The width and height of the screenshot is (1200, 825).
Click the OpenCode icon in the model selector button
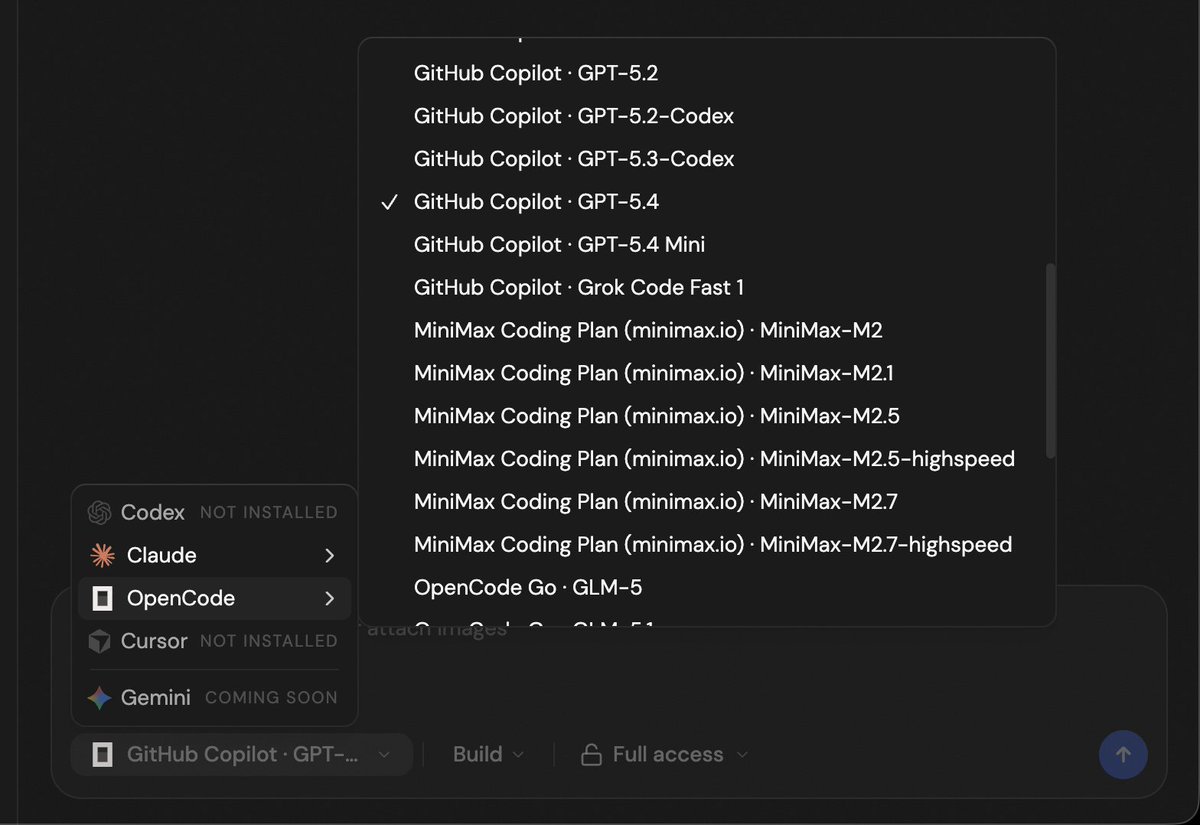click(x=101, y=754)
